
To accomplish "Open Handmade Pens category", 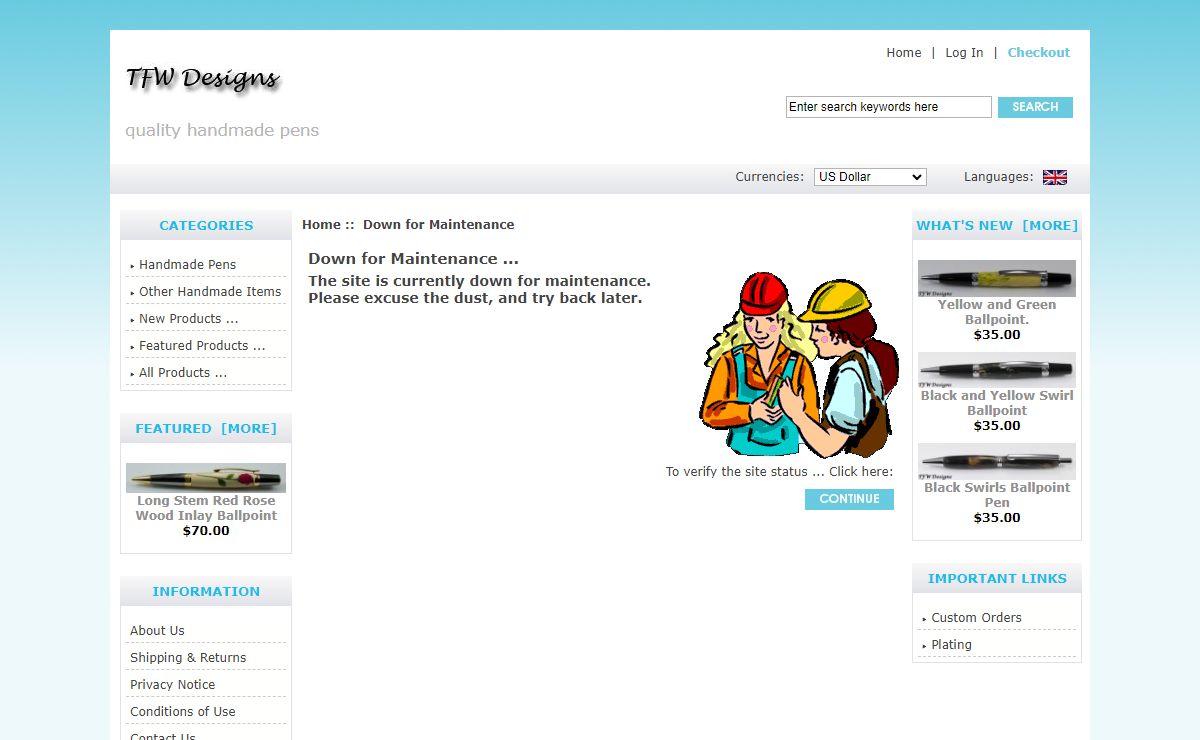I will pos(187,265).
